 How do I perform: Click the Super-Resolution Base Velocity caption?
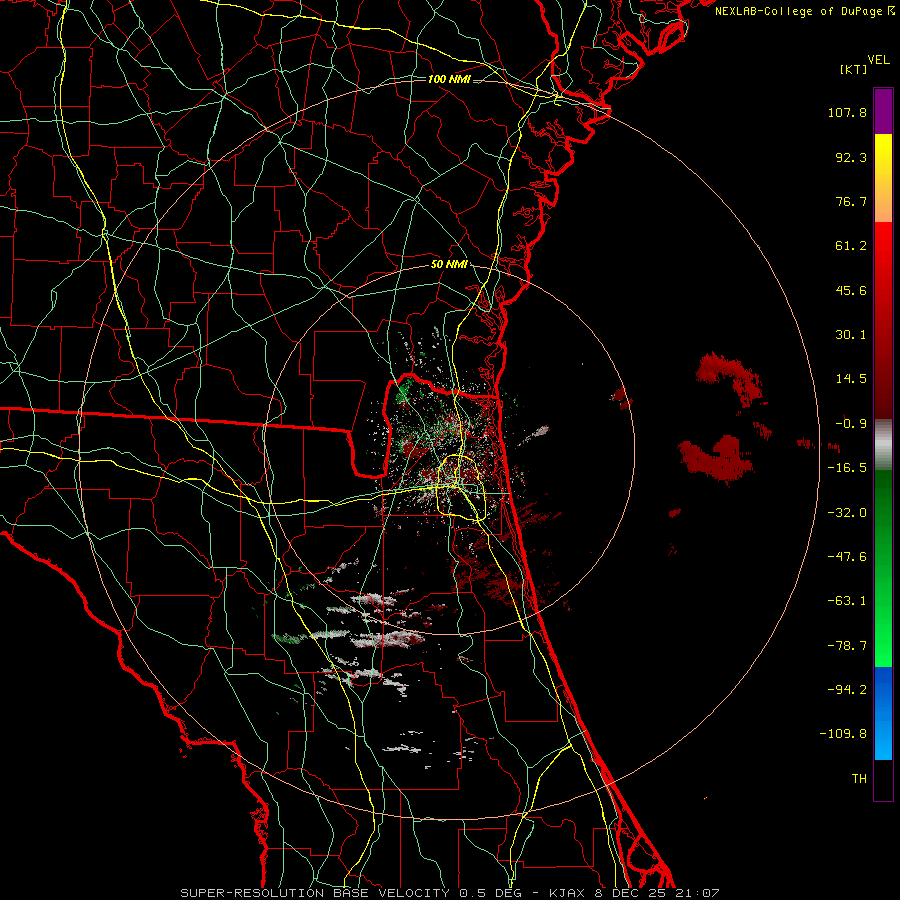(x=449, y=893)
